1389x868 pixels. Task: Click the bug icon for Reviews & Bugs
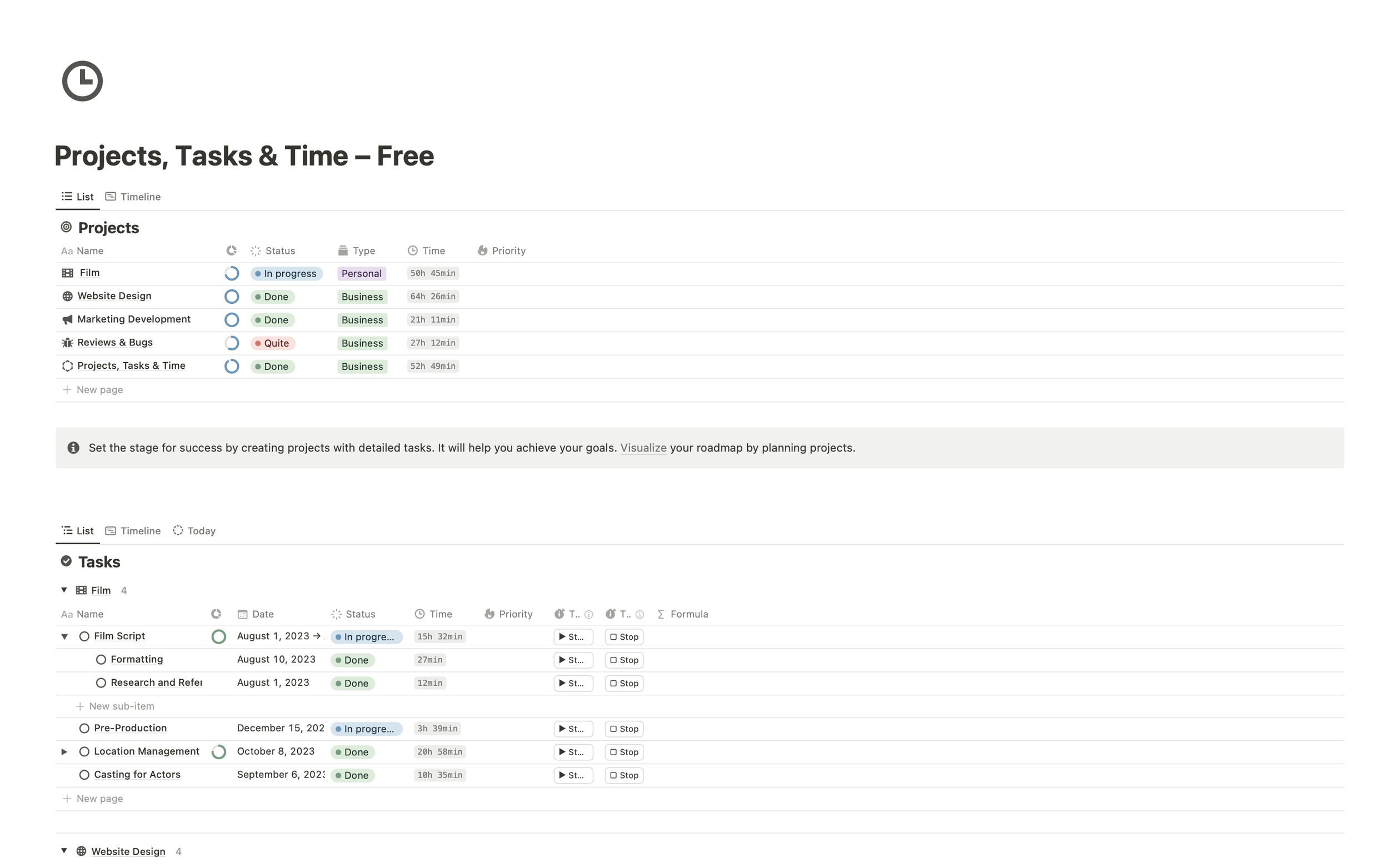67,343
